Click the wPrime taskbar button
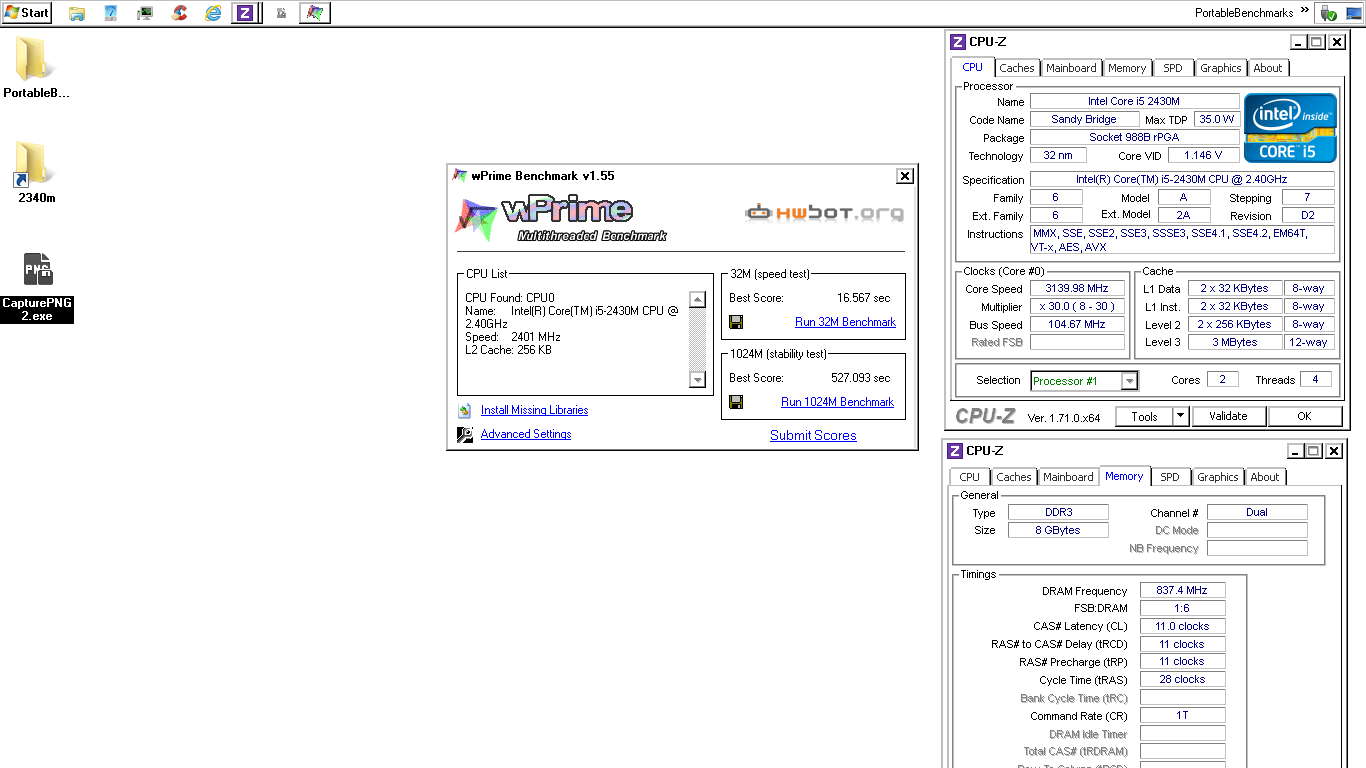The height and width of the screenshot is (768, 1366). click(315, 13)
